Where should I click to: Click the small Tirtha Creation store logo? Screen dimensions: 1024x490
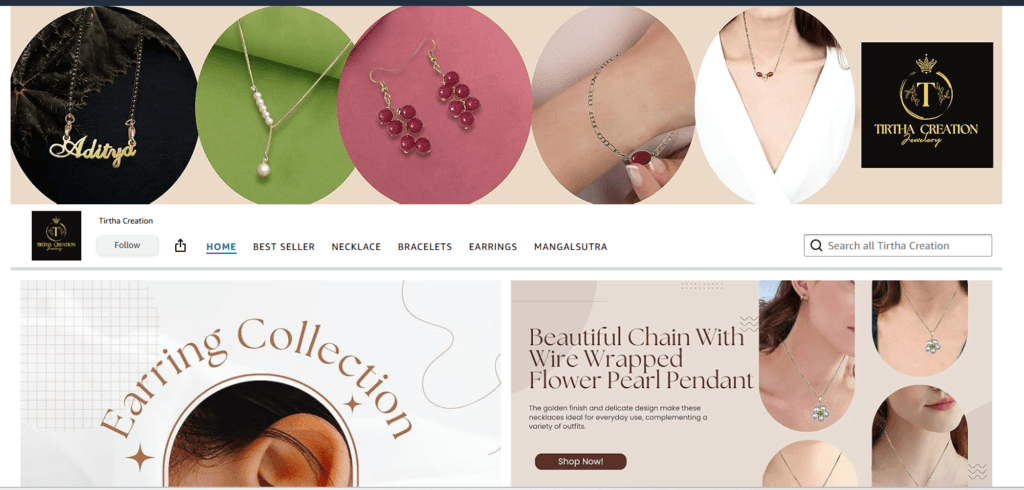tap(56, 235)
